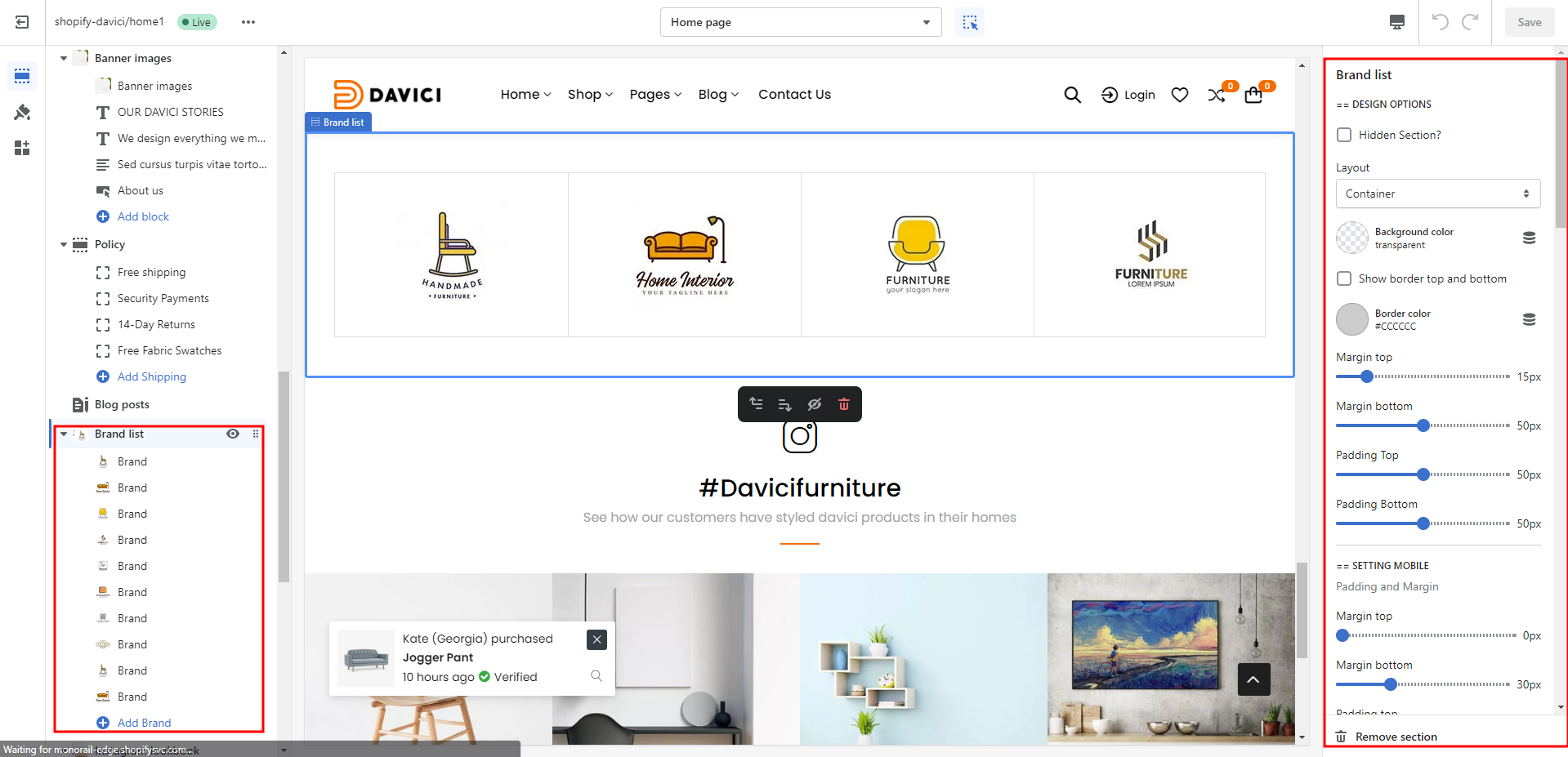Open the Layout Container dropdown
Viewport: 1568px width, 757px height.
tap(1437, 194)
